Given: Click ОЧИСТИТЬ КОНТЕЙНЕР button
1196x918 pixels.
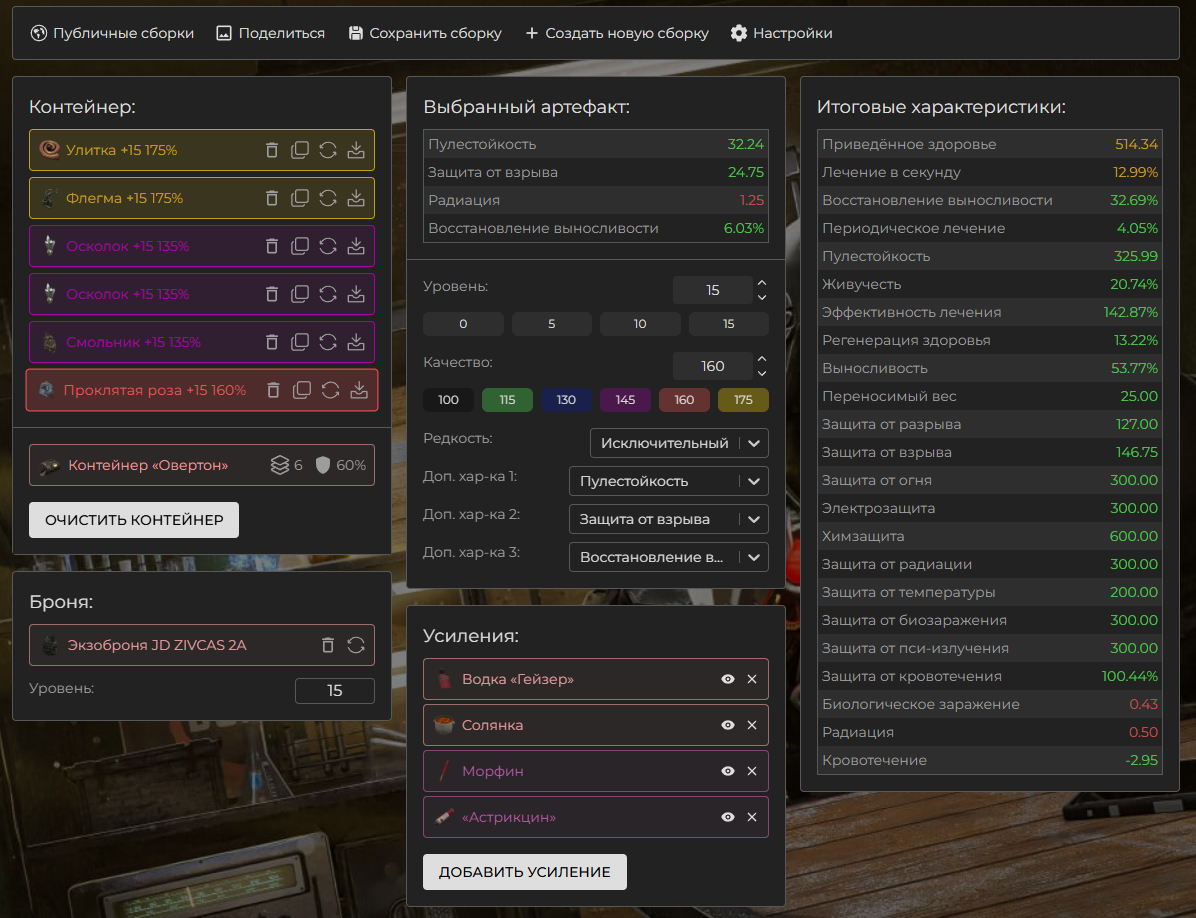Looking at the screenshot, I should [134, 520].
